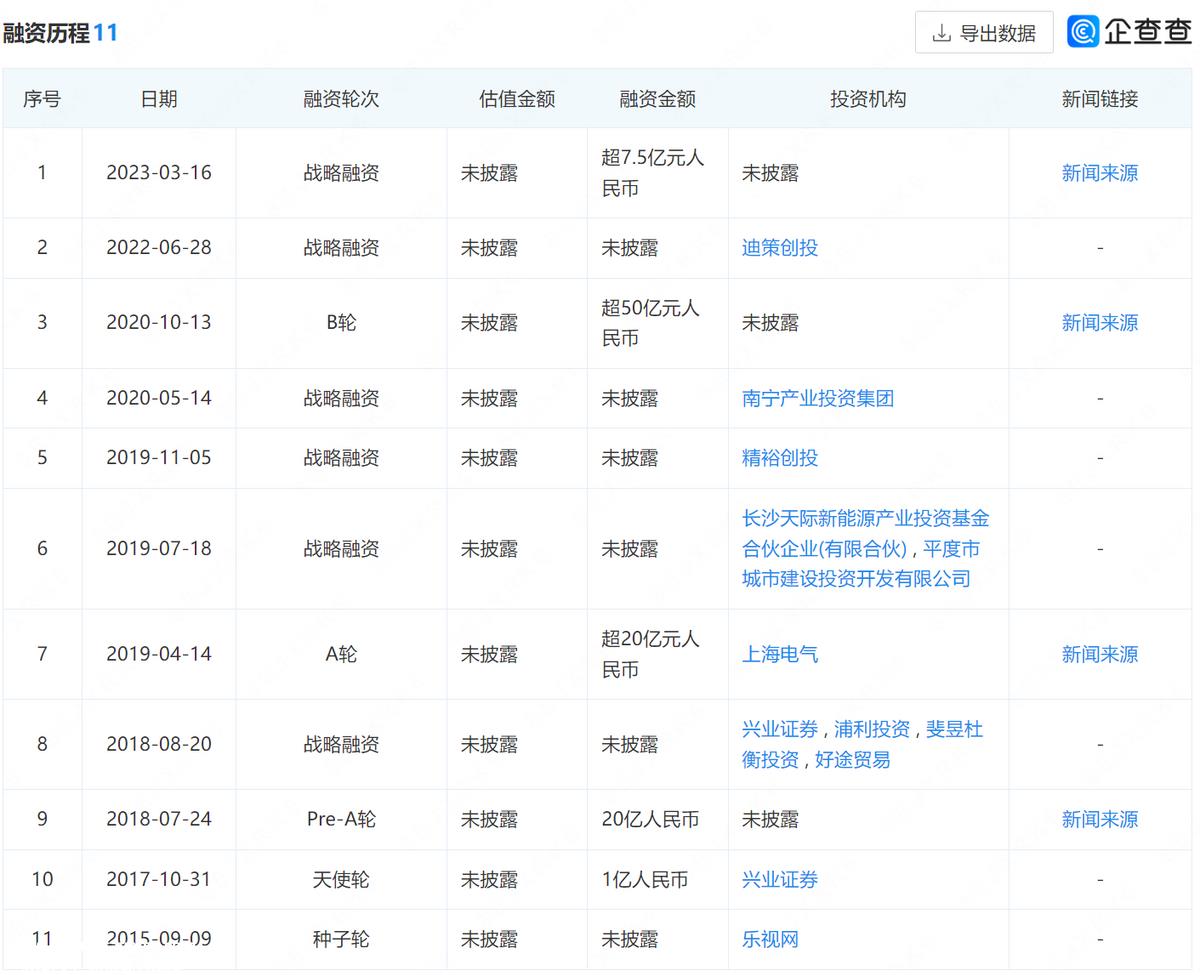Click the 融资金额 column header
The width and height of the screenshot is (1200, 975).
(657, 99)
